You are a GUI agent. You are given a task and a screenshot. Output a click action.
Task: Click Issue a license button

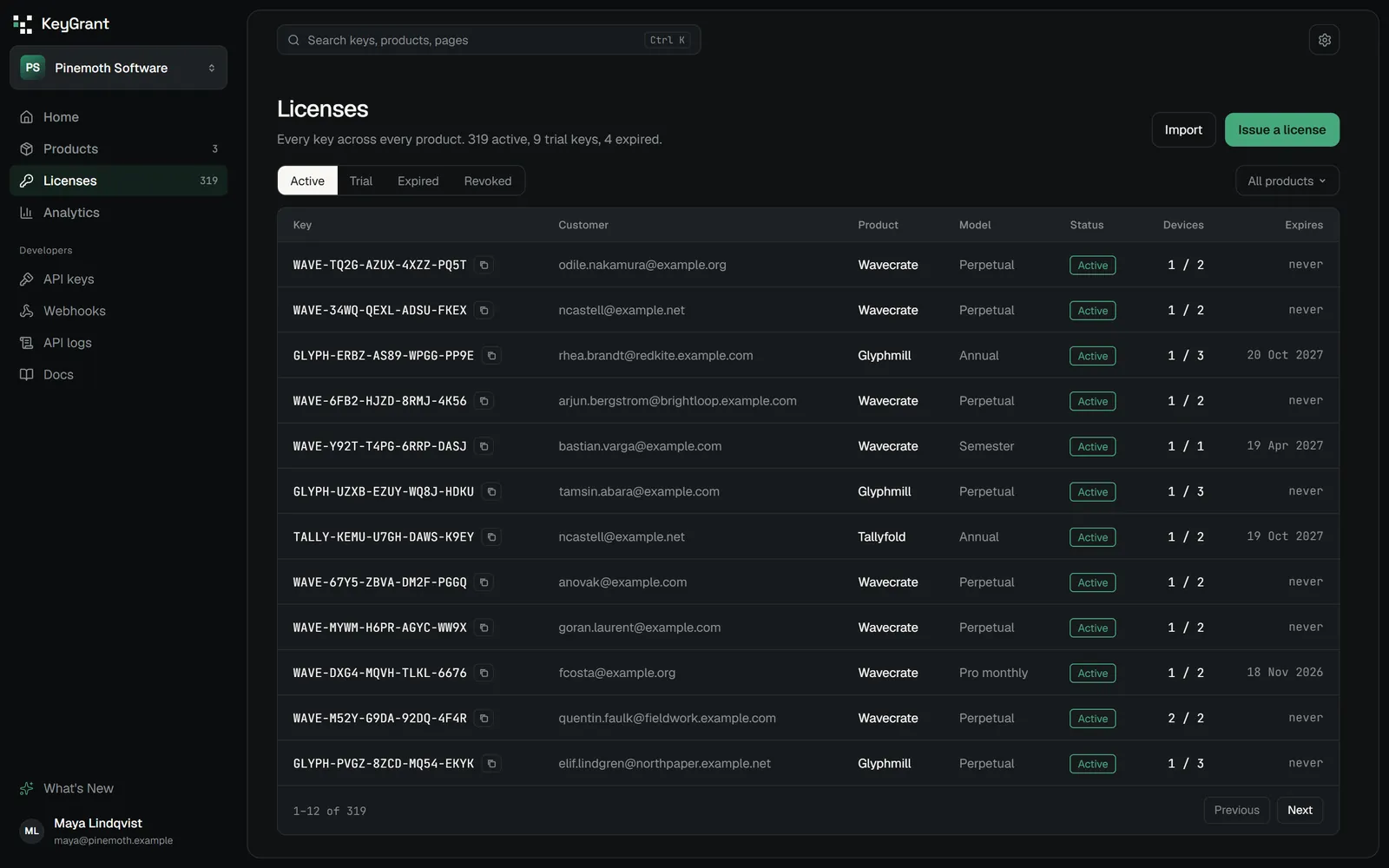[x=1281, y=130]
